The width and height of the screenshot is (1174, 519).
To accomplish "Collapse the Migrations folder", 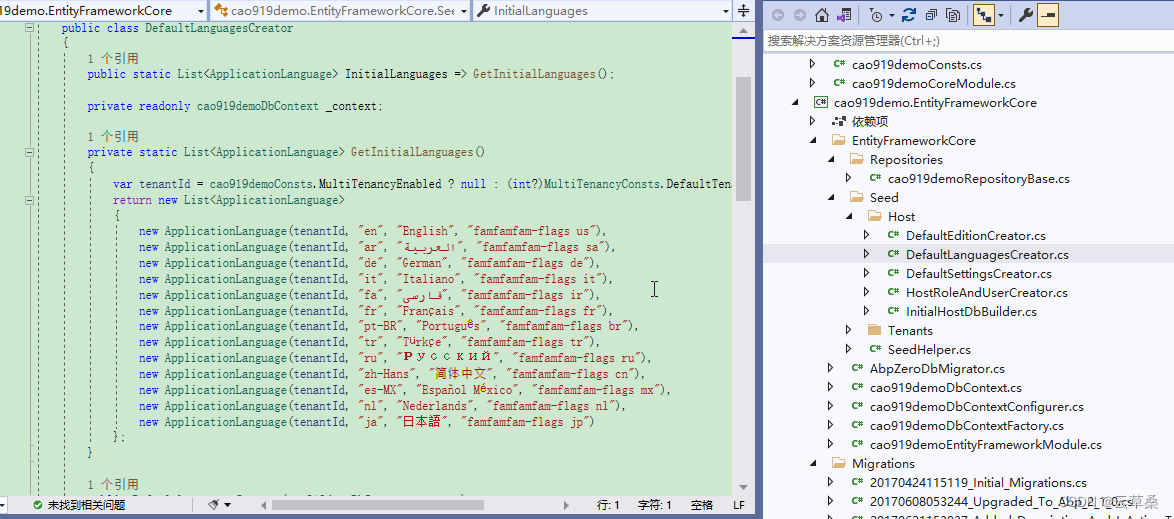I will click(812, 464).
